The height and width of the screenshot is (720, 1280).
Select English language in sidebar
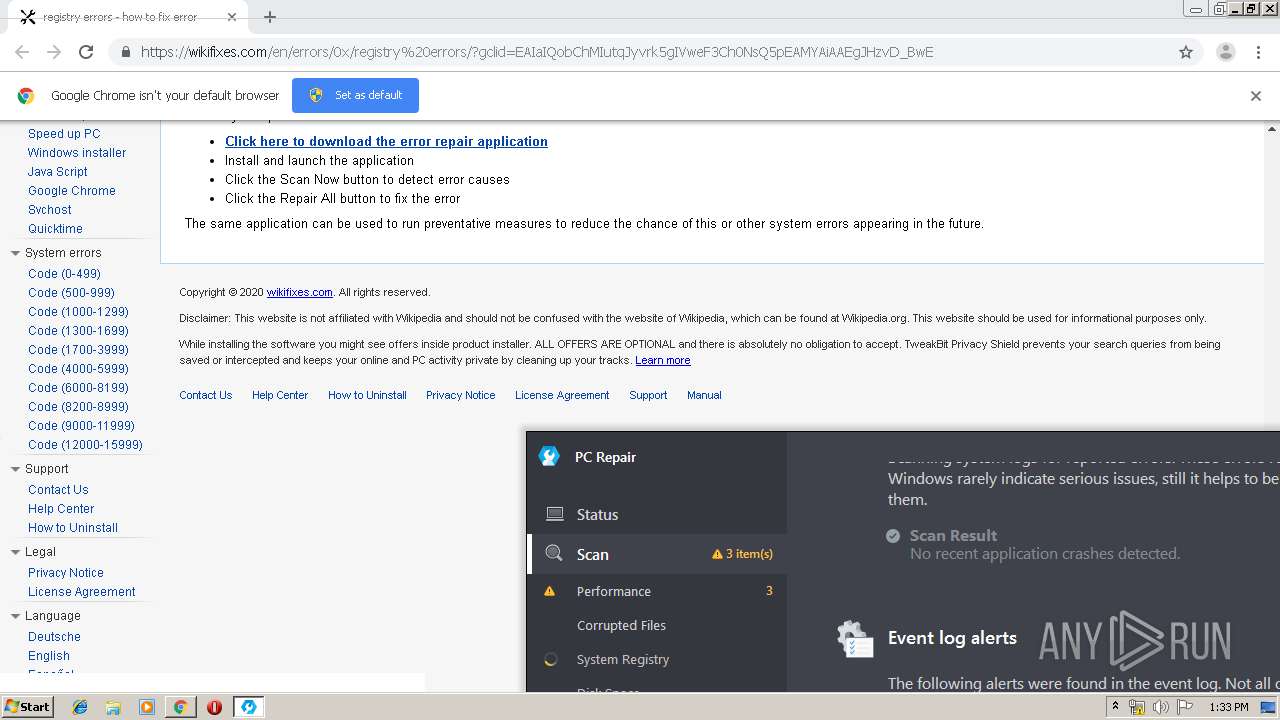pyautogui.click(x=49, y=655)
